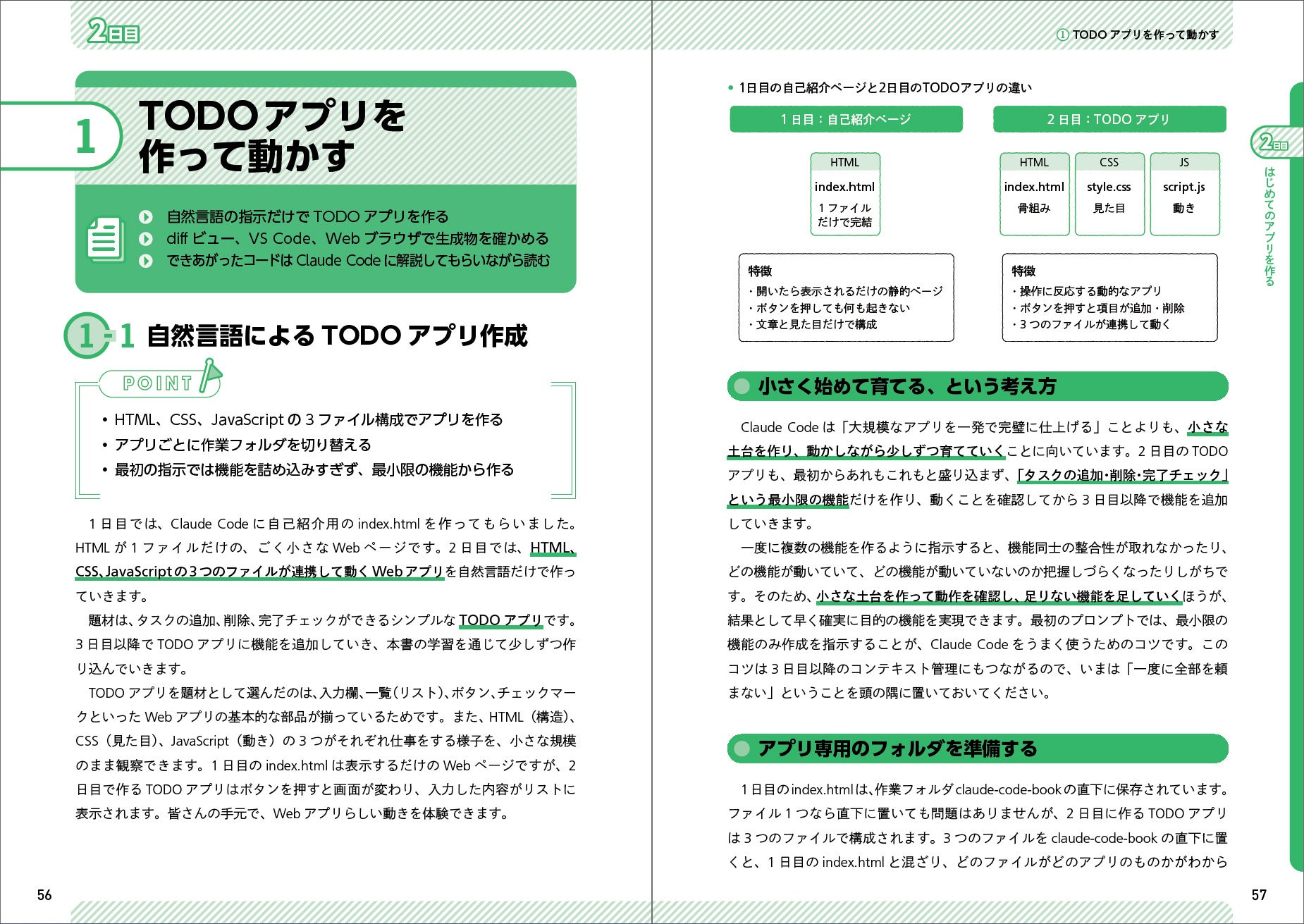Click the page number 57

[1259, 895]
